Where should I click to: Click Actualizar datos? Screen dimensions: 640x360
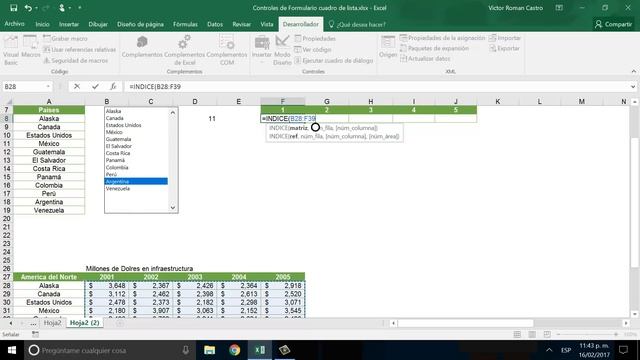[425, 59]
